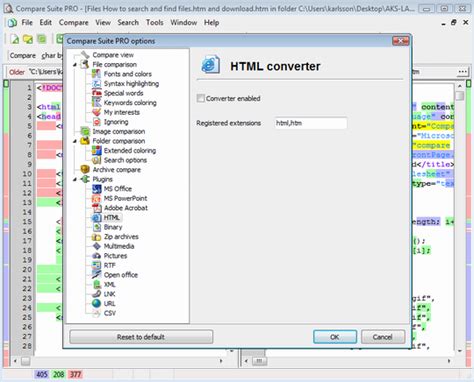Select the My interests heart icon
The width and height of the screenshot is (474, 382).
[96, 112]
